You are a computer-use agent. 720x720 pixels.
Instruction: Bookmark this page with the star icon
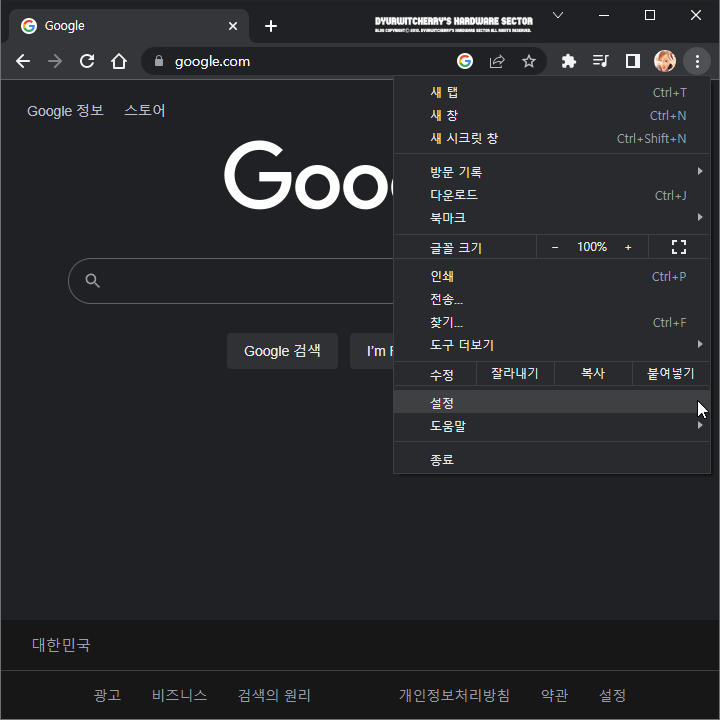(529, 61)
